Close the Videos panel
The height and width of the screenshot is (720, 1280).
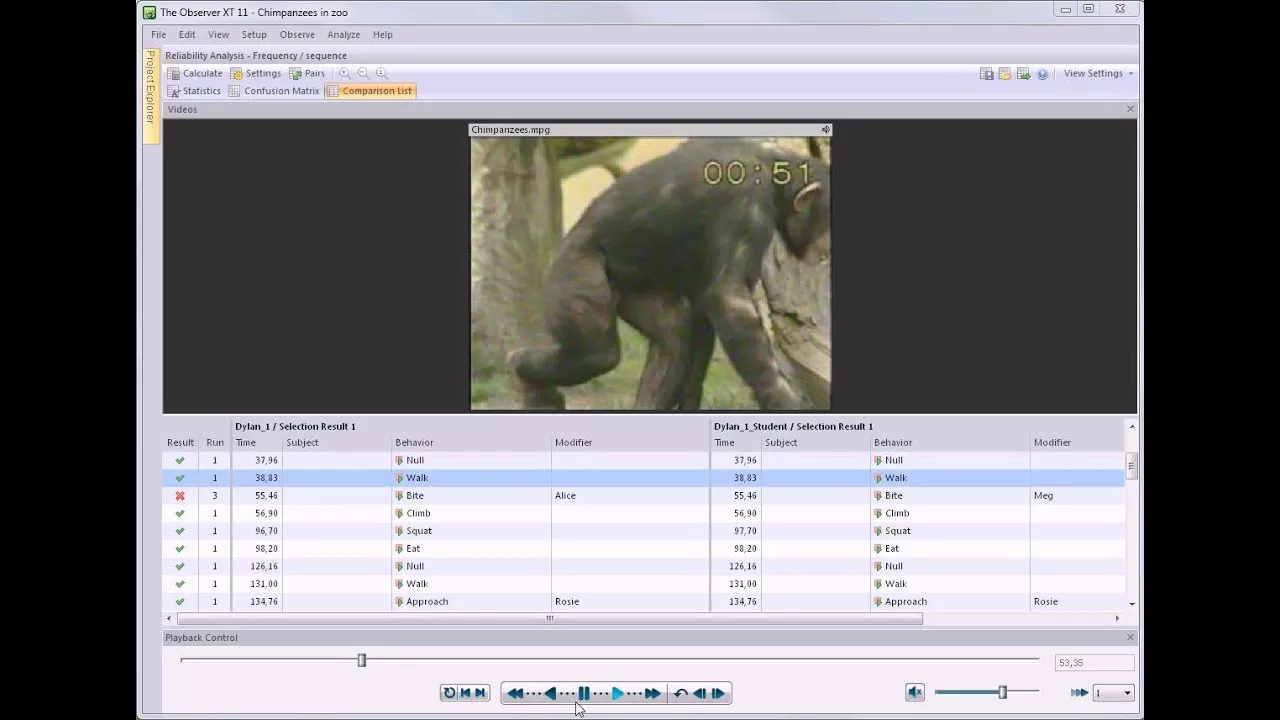pos(1130,109)
